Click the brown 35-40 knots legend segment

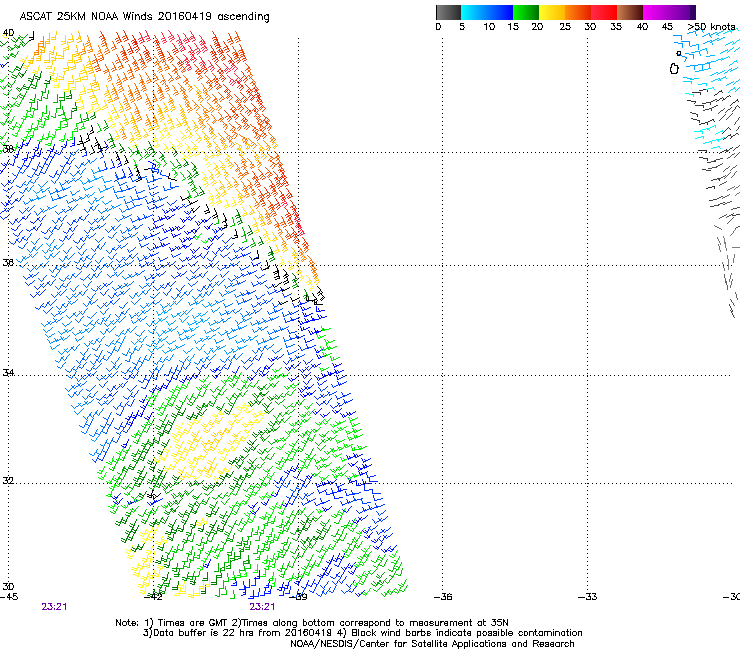tap(630, 12)
